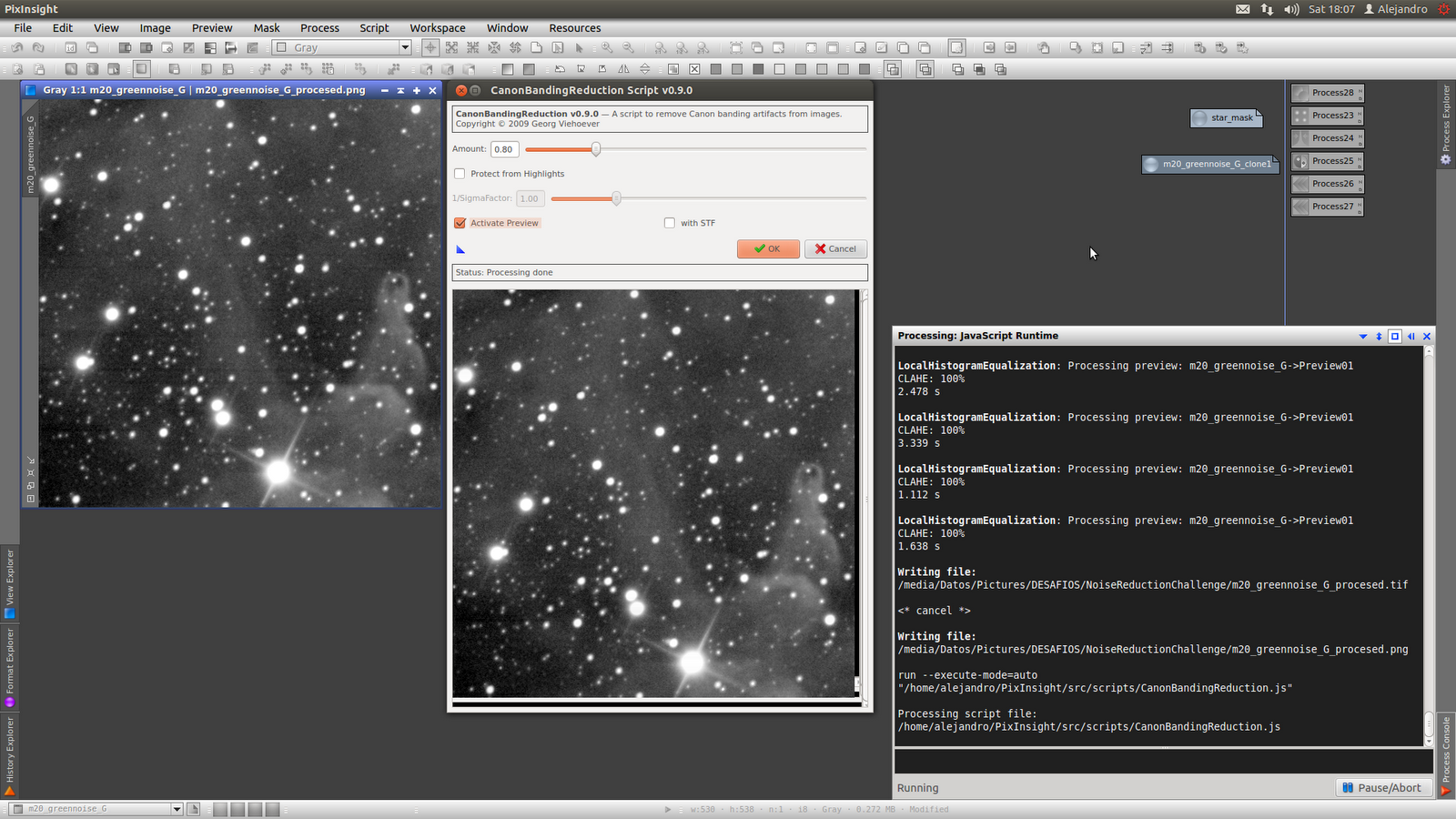Screen dimensions: 1456x819
Task: Open the Process25 icon on workspace
Action: tap(1327, 161)
